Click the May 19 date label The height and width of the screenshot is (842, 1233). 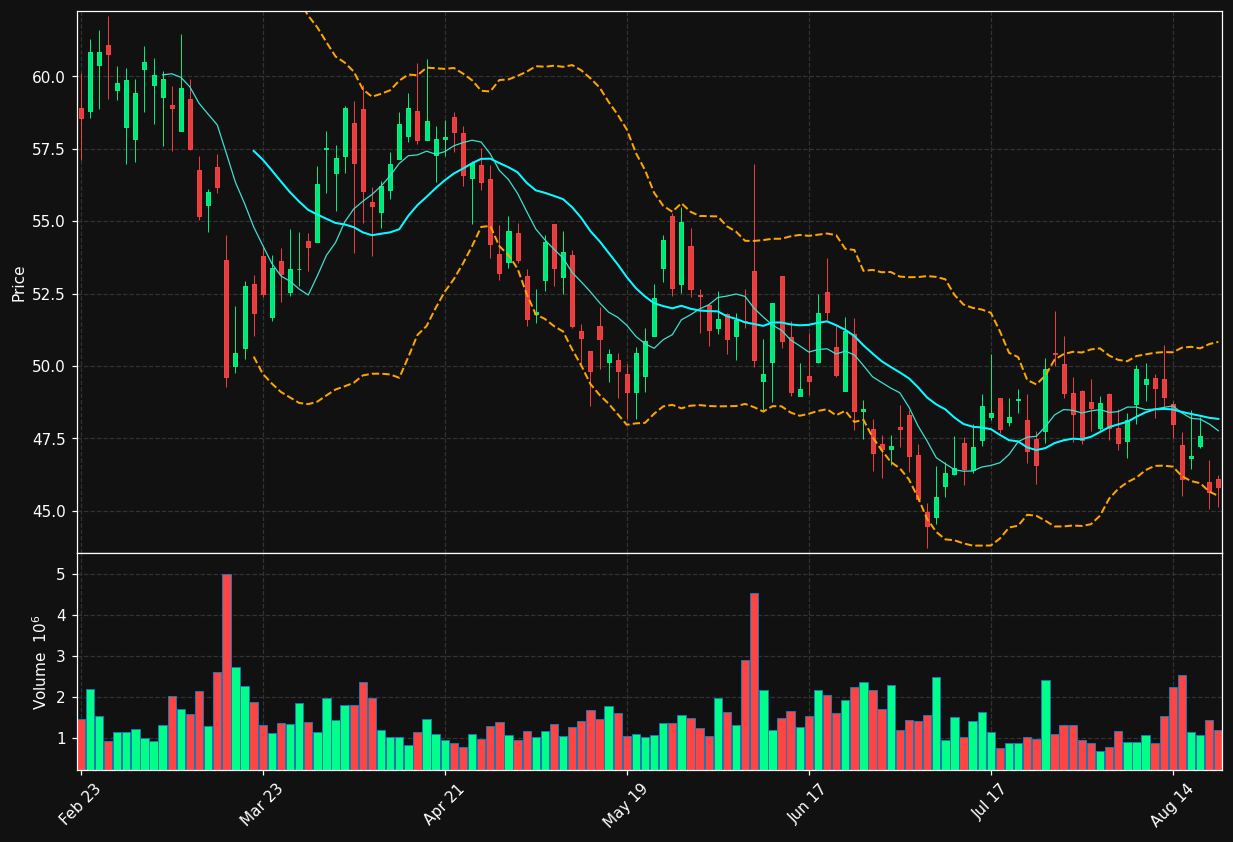625,804
